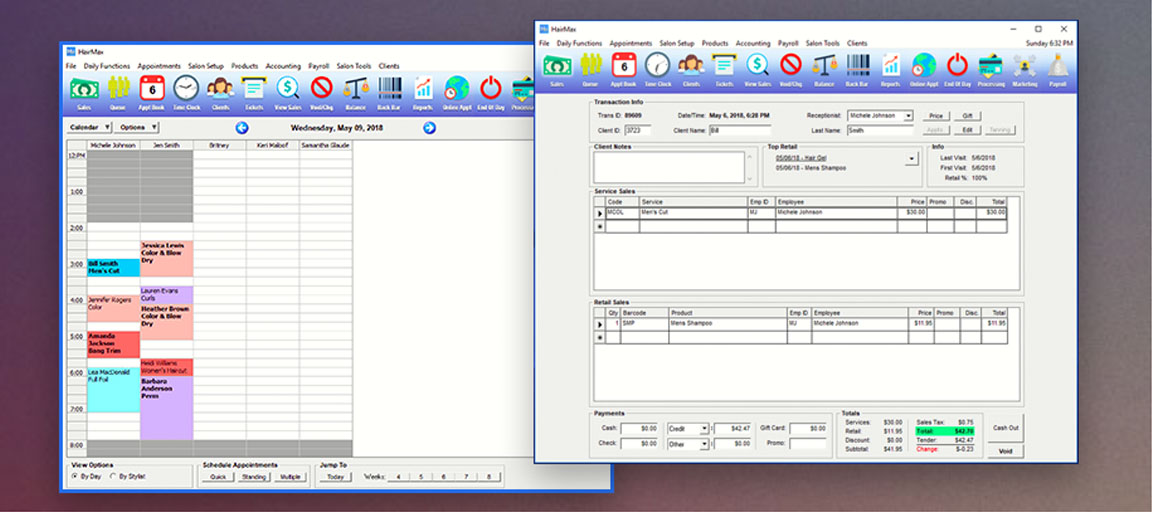Open the Salon Setup menu in the sales window

[x=677, y=44]
